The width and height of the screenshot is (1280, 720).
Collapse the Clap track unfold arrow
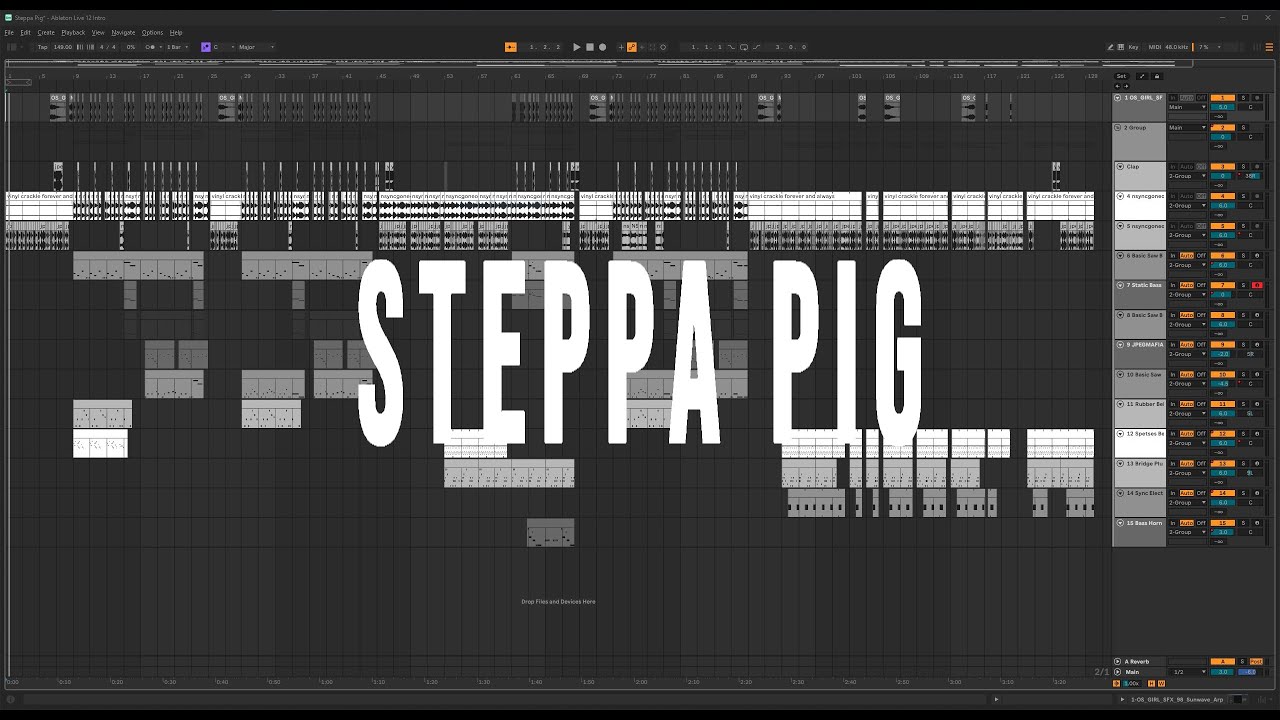[1120, 167]
